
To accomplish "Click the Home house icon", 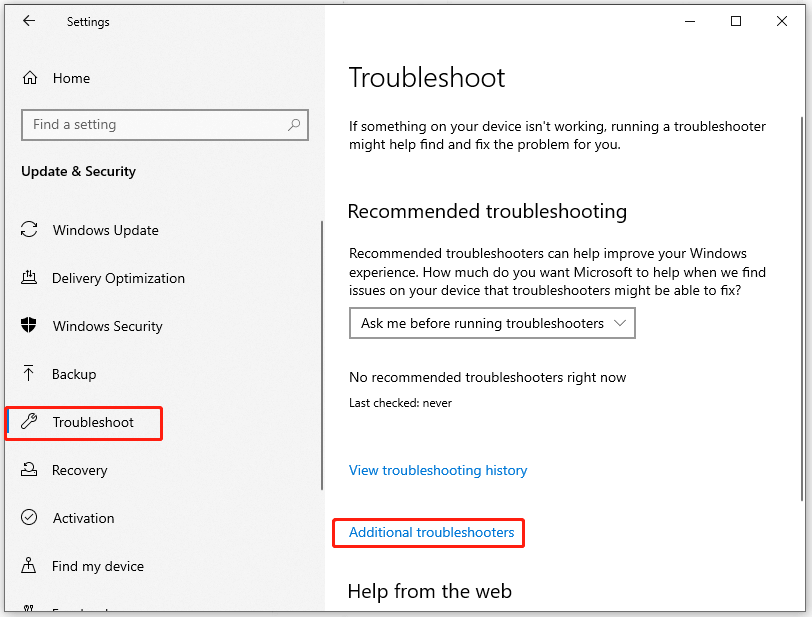I will pos(30,78).
